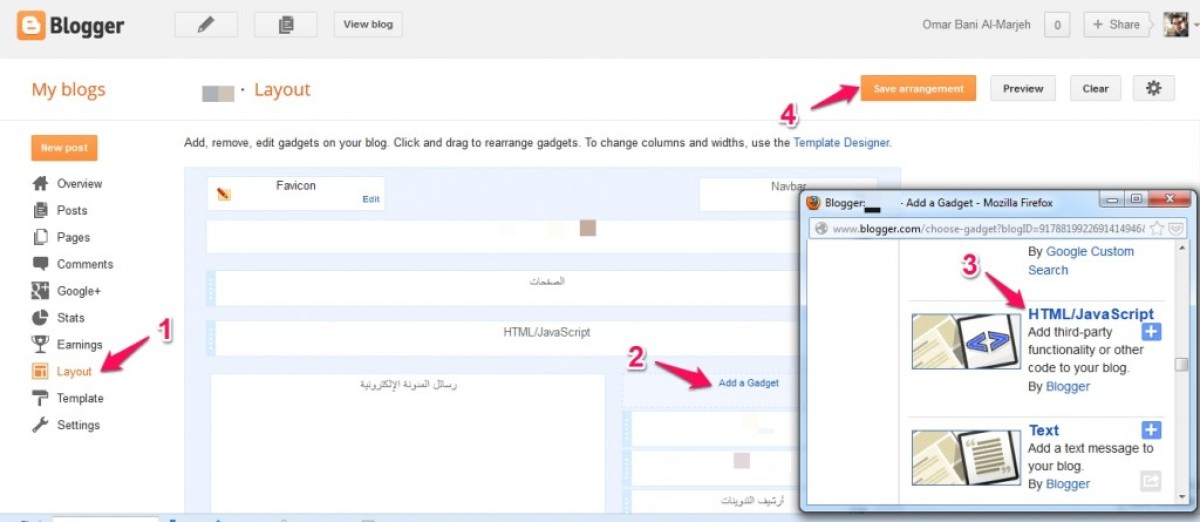1200x522 pixels.
Task: Click the Add a Gadget link
Action: [x=748, y=383]
